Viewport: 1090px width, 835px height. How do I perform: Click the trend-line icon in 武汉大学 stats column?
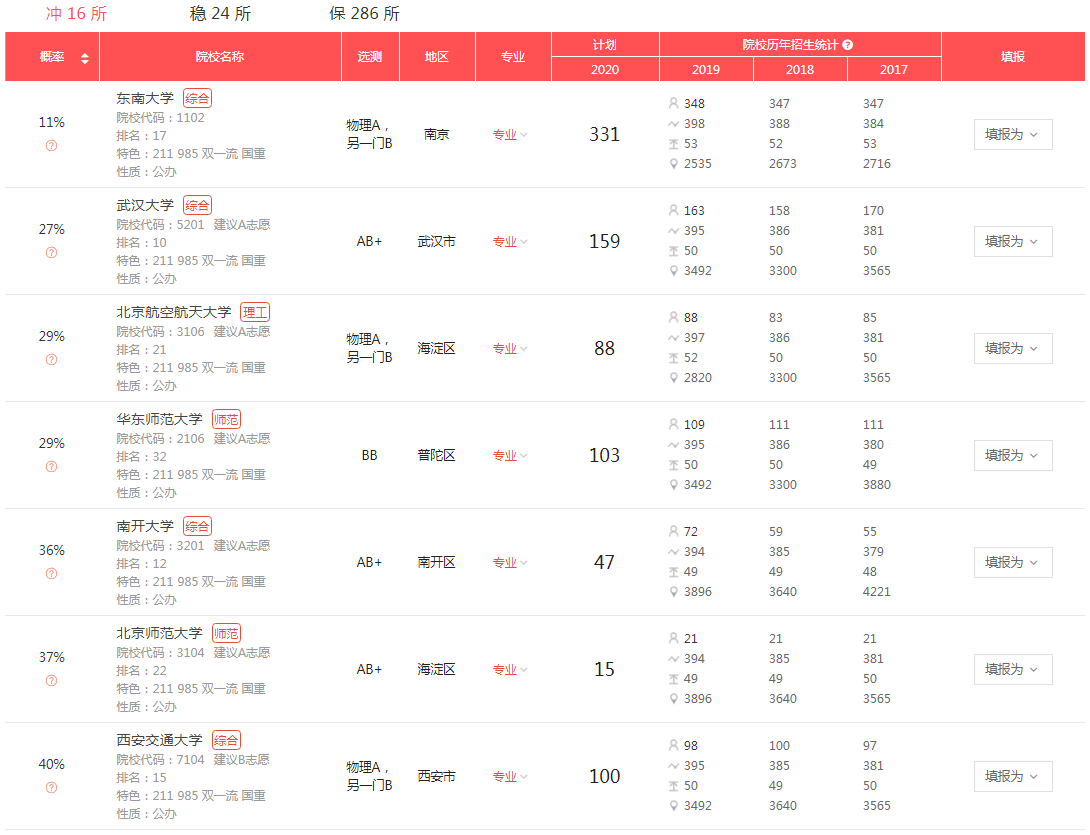click(675, 230)
